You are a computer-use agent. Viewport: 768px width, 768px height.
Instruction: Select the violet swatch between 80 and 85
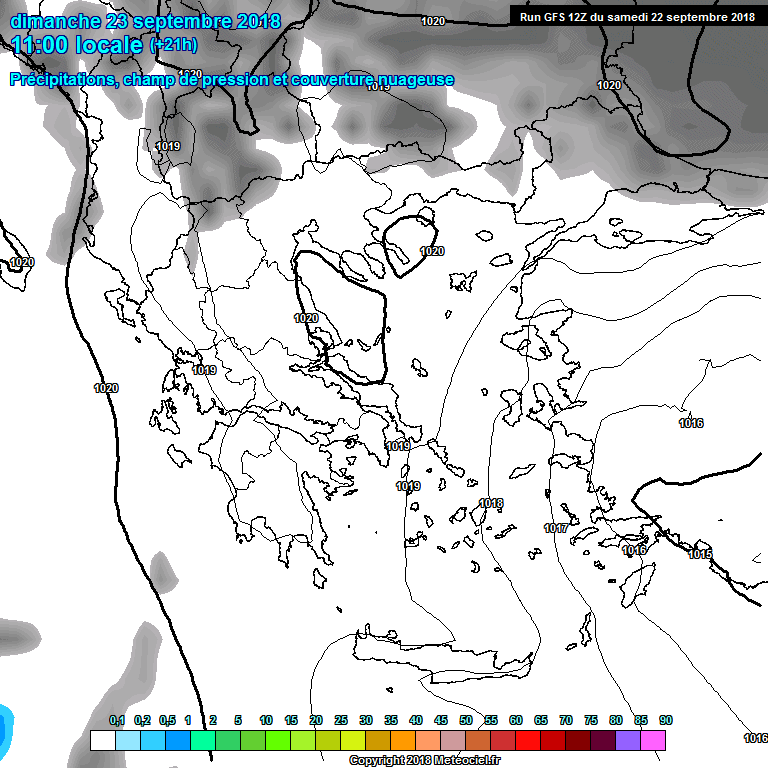627,740
